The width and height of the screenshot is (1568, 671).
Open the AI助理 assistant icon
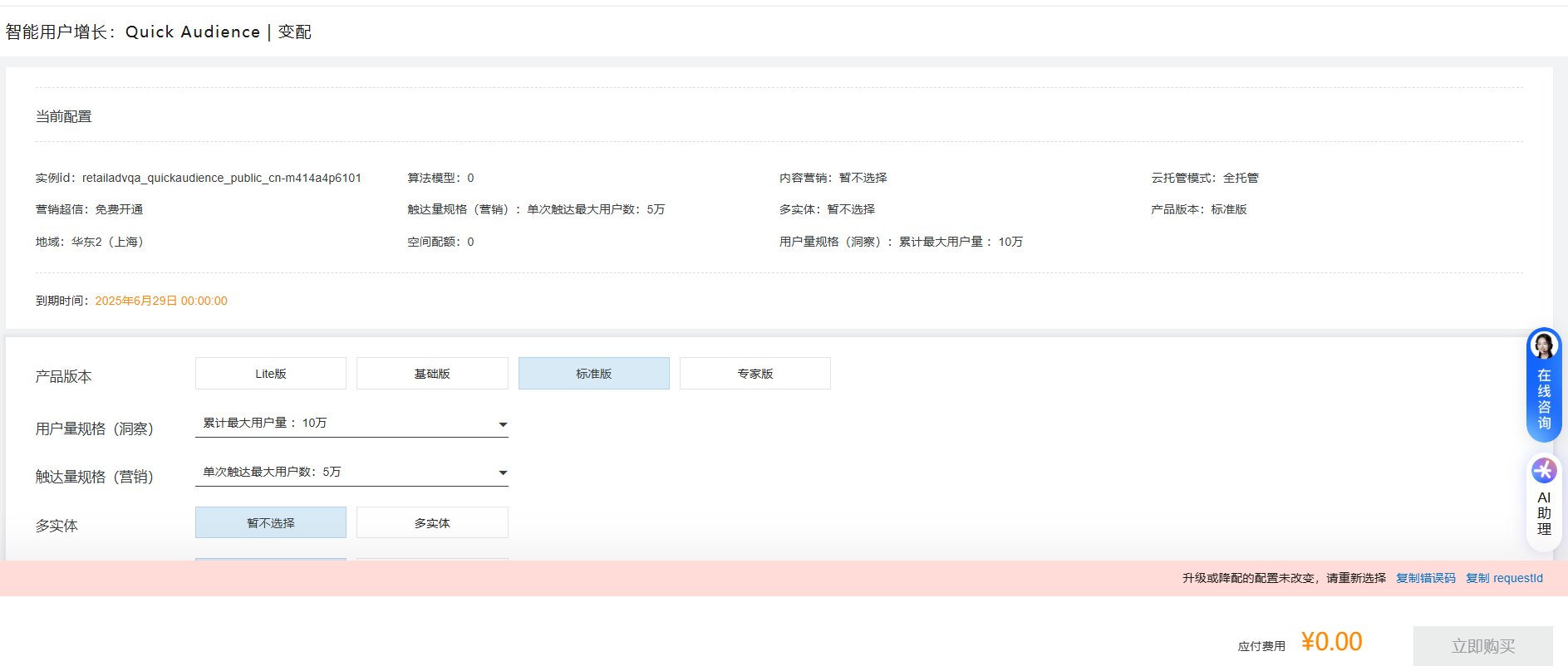point(1544,471)
